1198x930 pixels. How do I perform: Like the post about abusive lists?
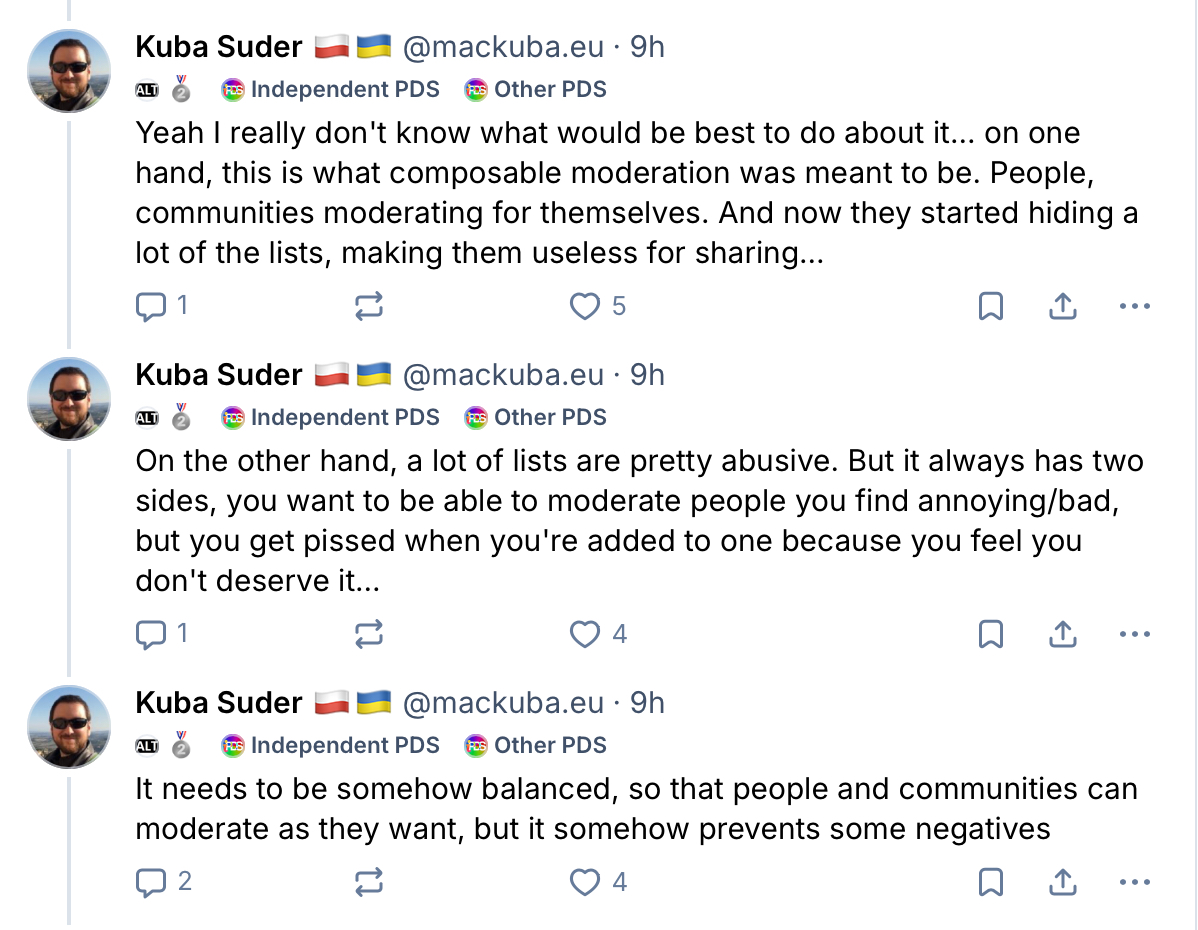(x=584, y=634)
